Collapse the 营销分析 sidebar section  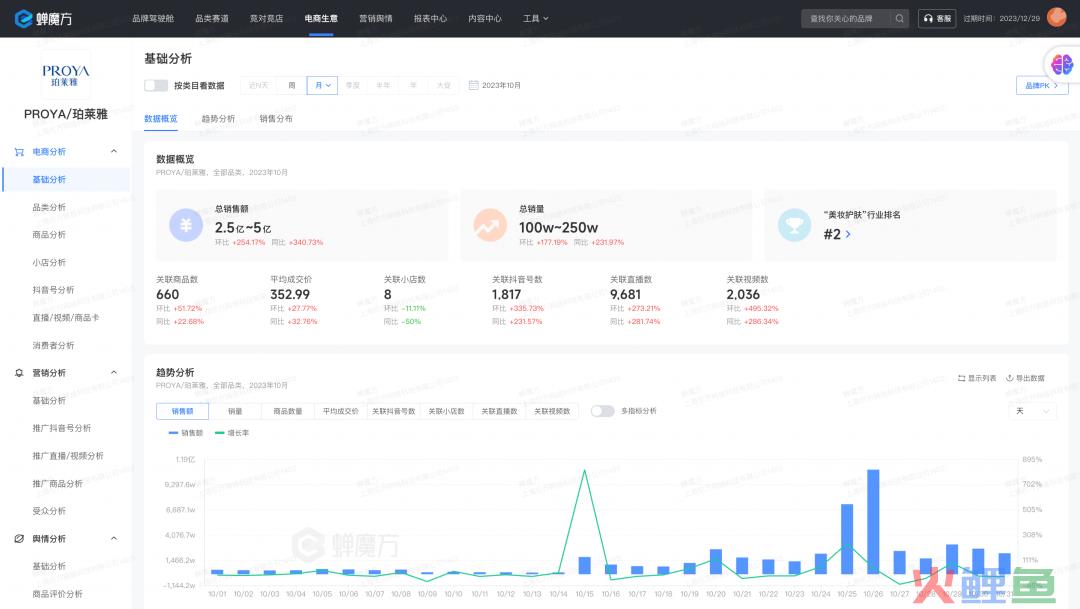[114, 373]
